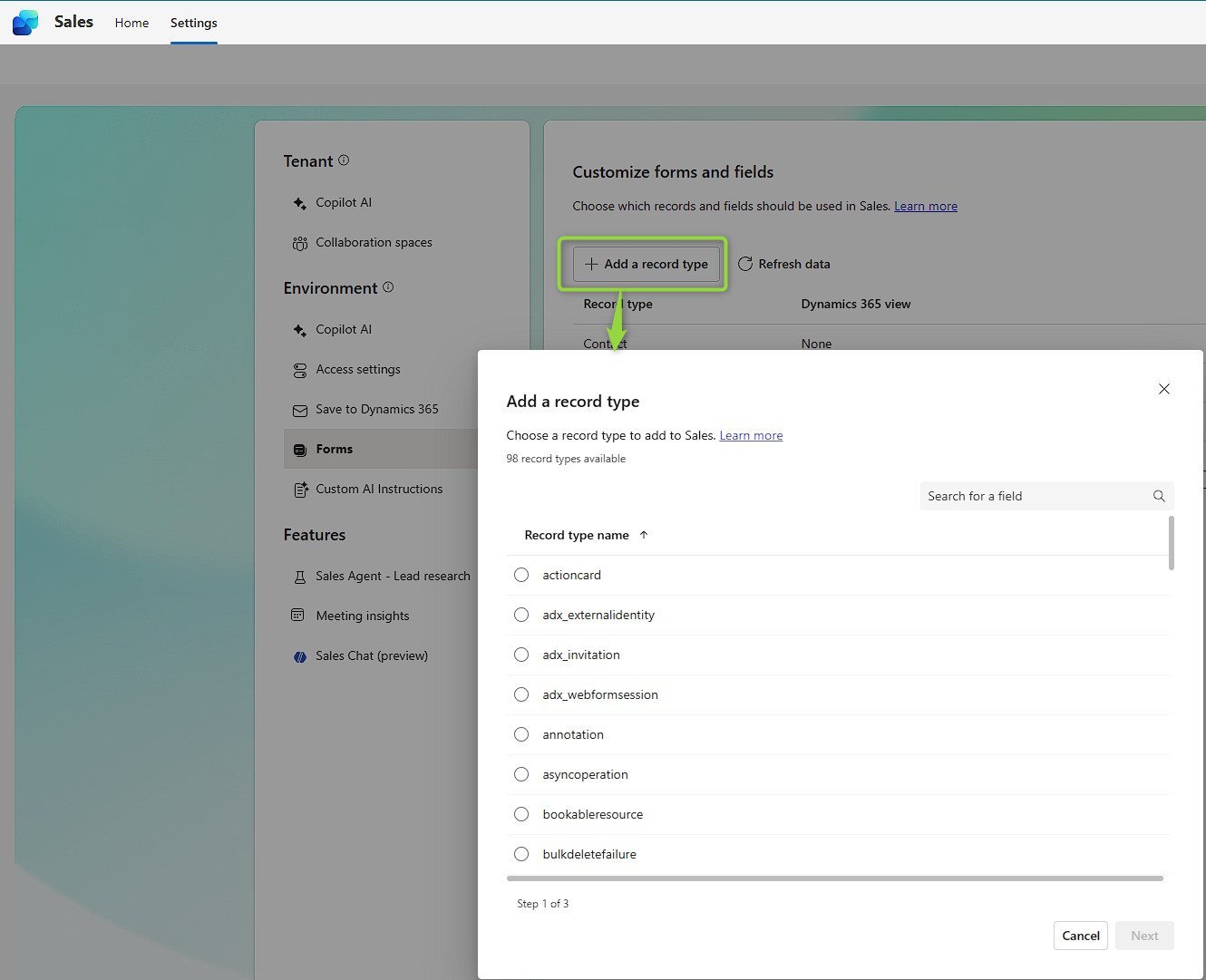The image size is (1206, 980).
Task: Select the adx_invitation radio button
Action: (521, 655)
